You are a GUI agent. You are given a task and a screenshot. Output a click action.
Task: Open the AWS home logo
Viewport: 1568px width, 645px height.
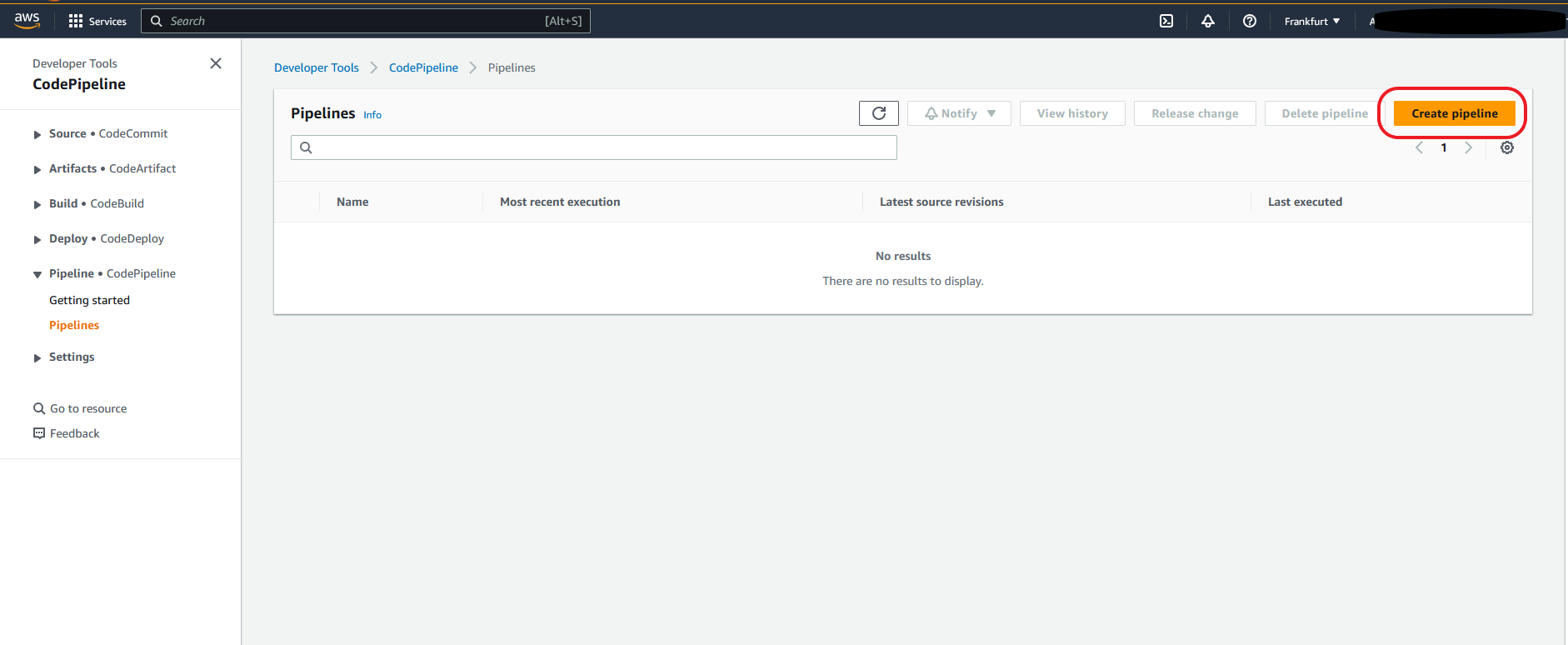27,21
